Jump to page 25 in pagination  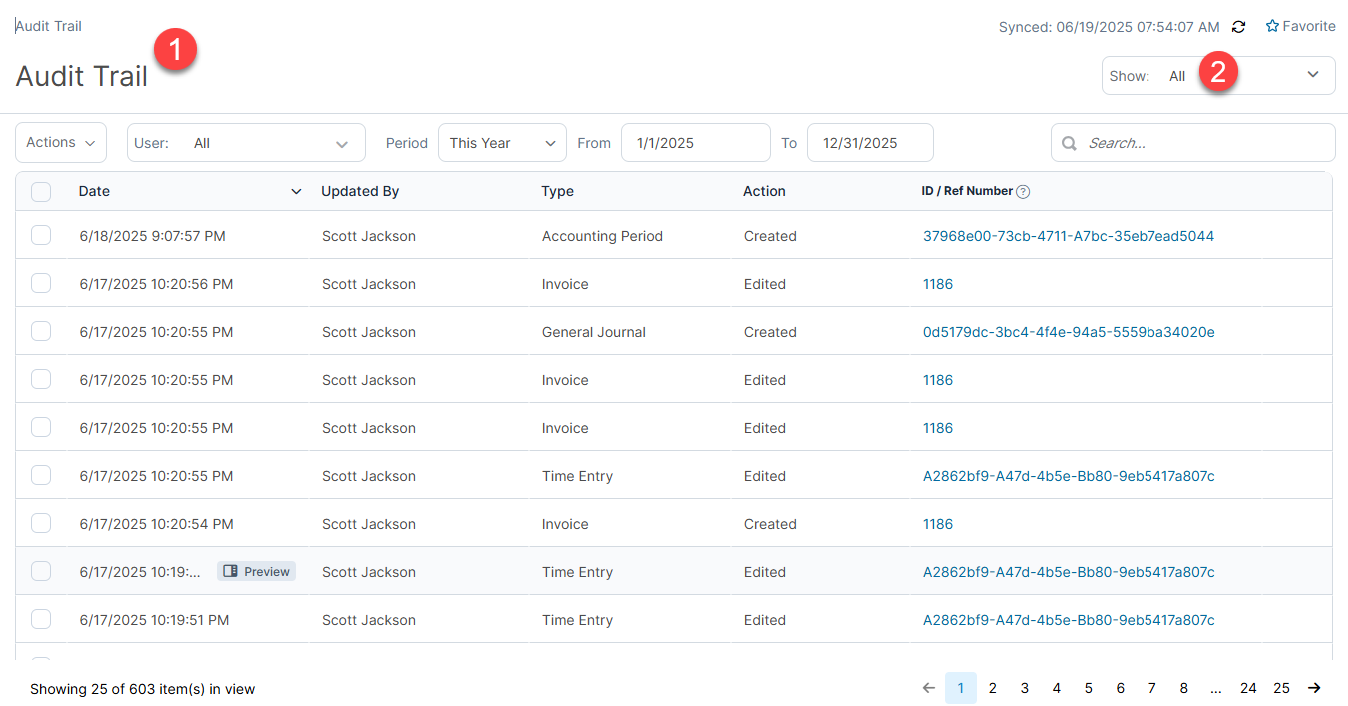coord(1281,688)
